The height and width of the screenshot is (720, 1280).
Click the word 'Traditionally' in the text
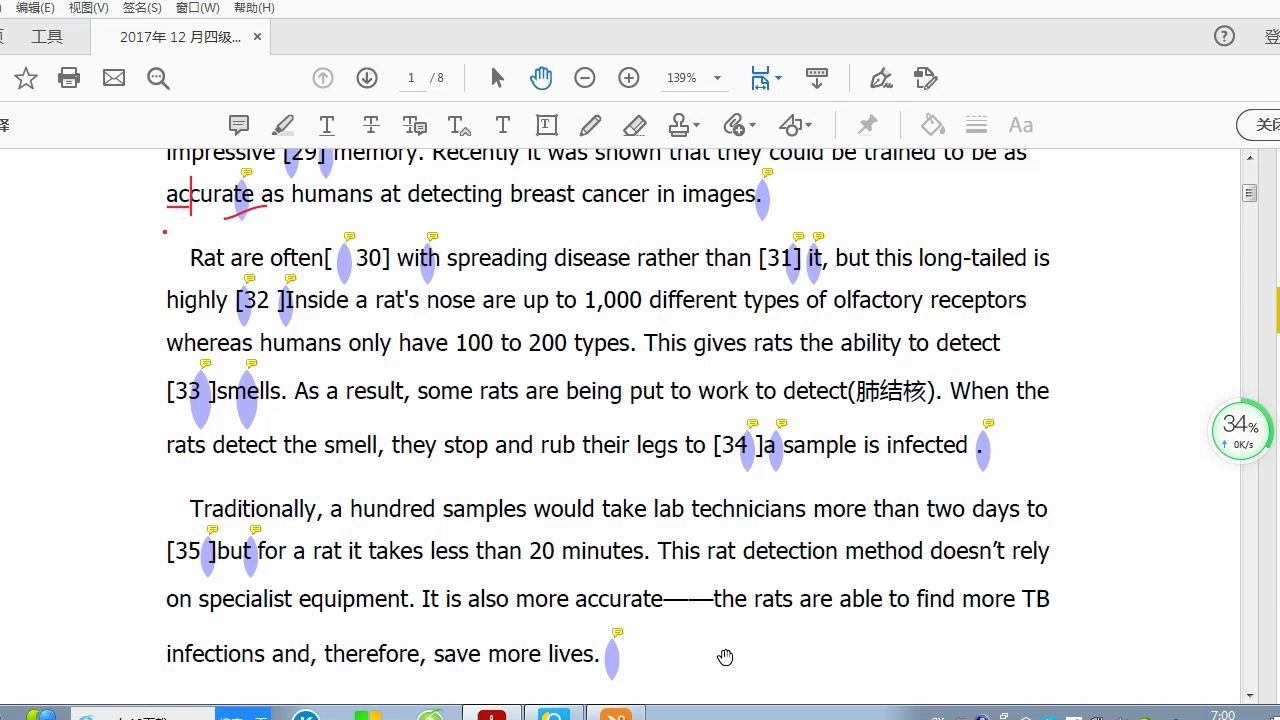tap(255, 509)
